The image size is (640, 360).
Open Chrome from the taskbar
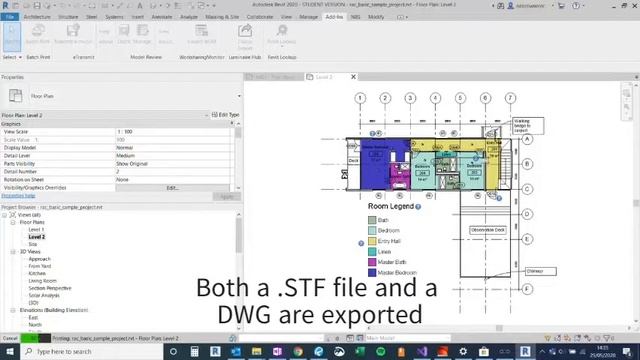click(298, 351)
